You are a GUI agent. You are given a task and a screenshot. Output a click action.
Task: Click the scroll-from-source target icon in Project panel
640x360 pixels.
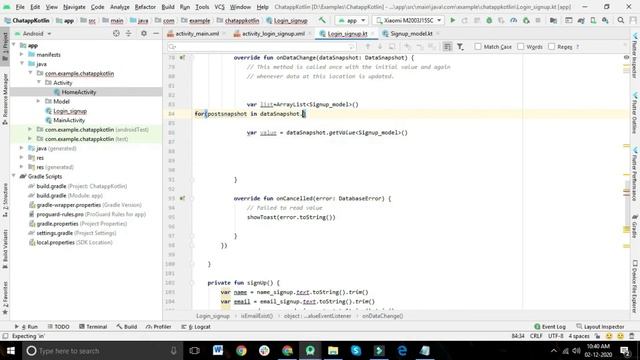click(116, 33)
